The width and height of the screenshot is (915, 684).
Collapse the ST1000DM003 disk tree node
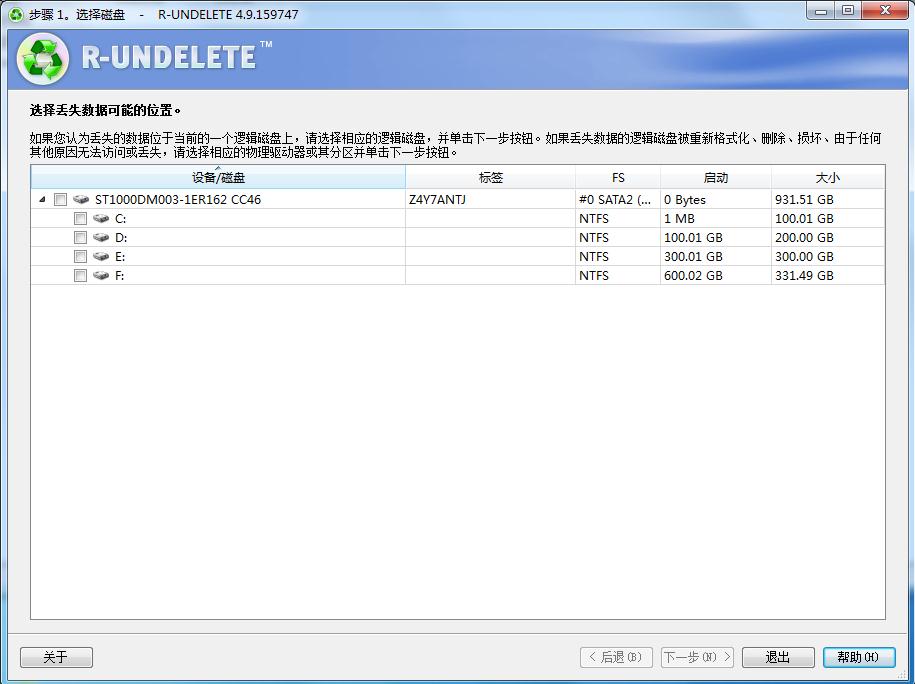(42, 200)
